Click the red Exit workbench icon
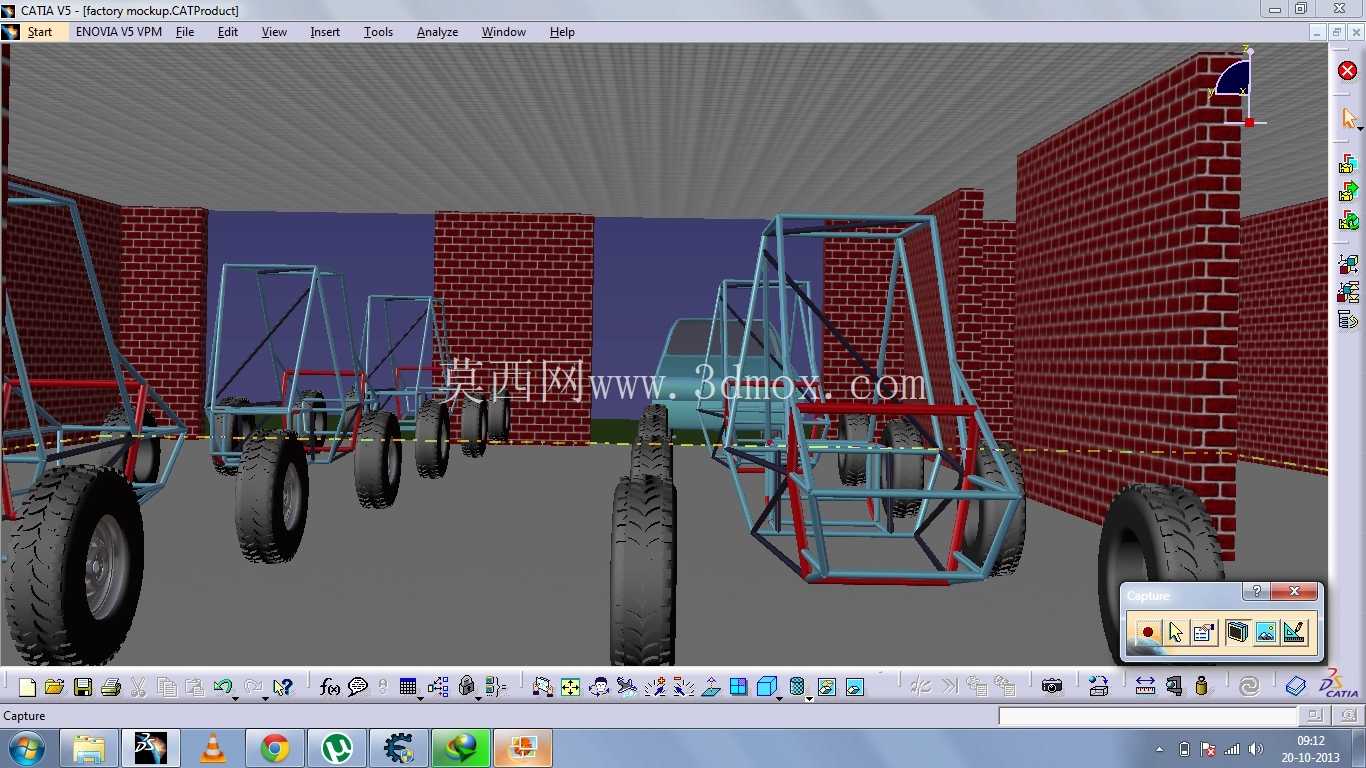The width and height of the screenshot is (1366, 768). coord(1347,70)
